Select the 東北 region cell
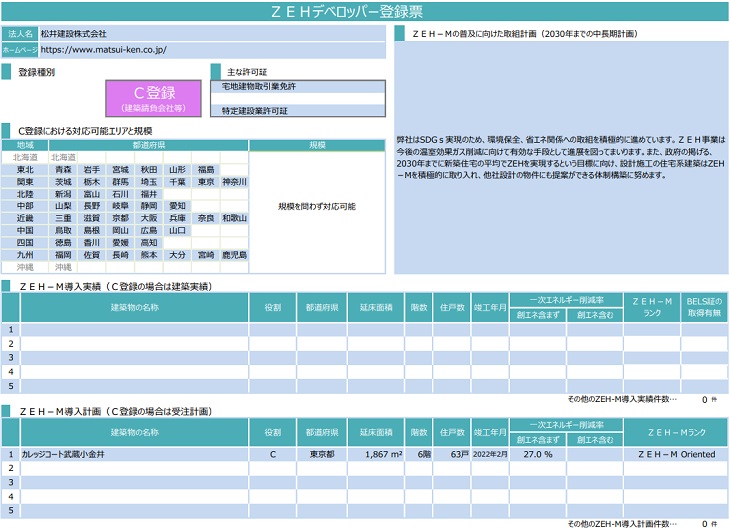The image size is (730, 531). click(25, 170)
